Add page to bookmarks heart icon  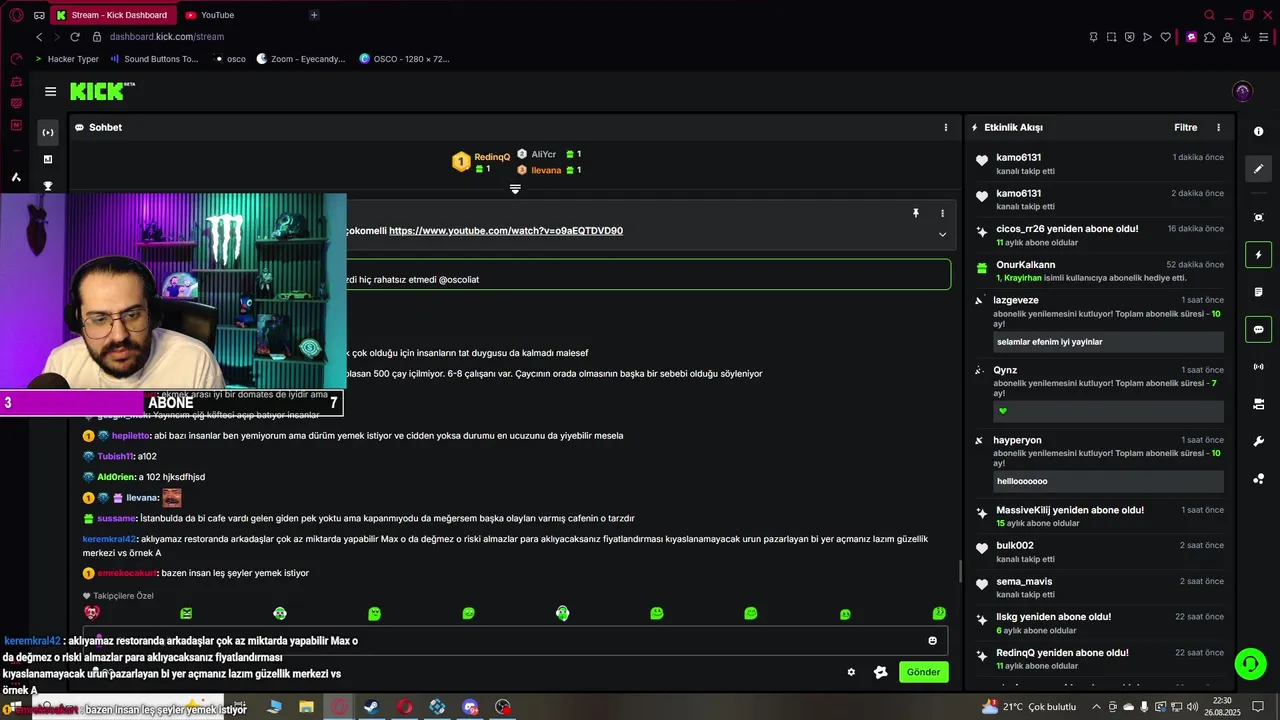point(1165,37)
